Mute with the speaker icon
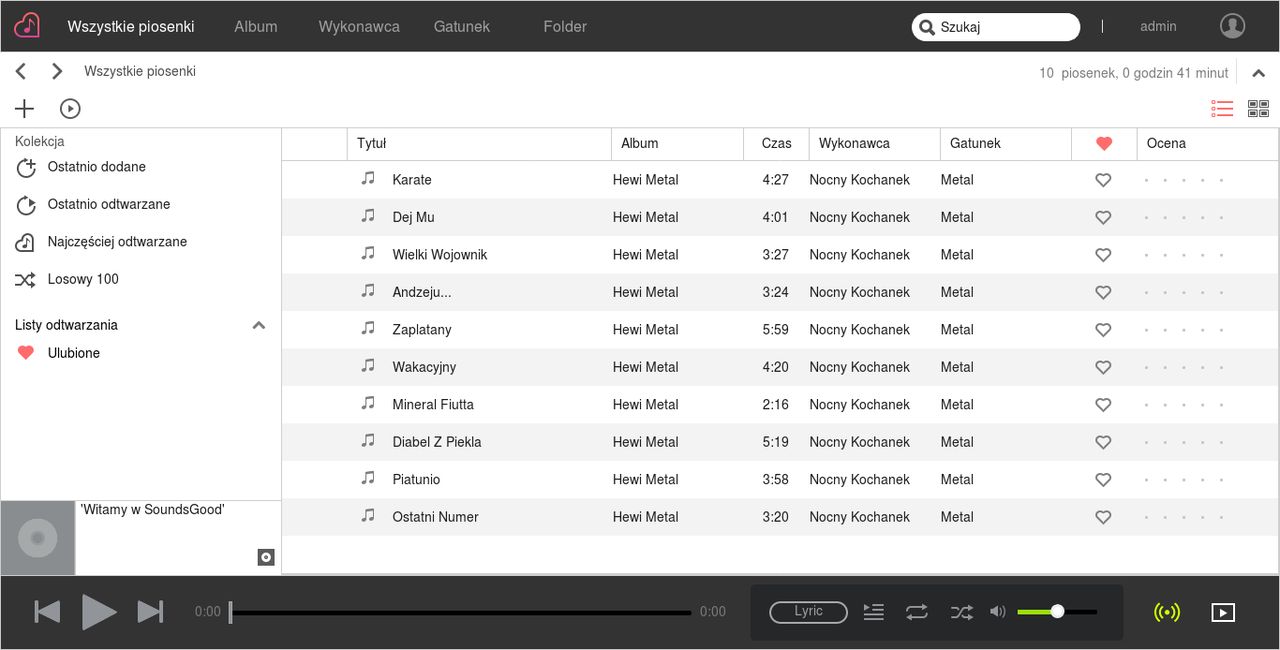1280x650 pixels. point(997,611)
